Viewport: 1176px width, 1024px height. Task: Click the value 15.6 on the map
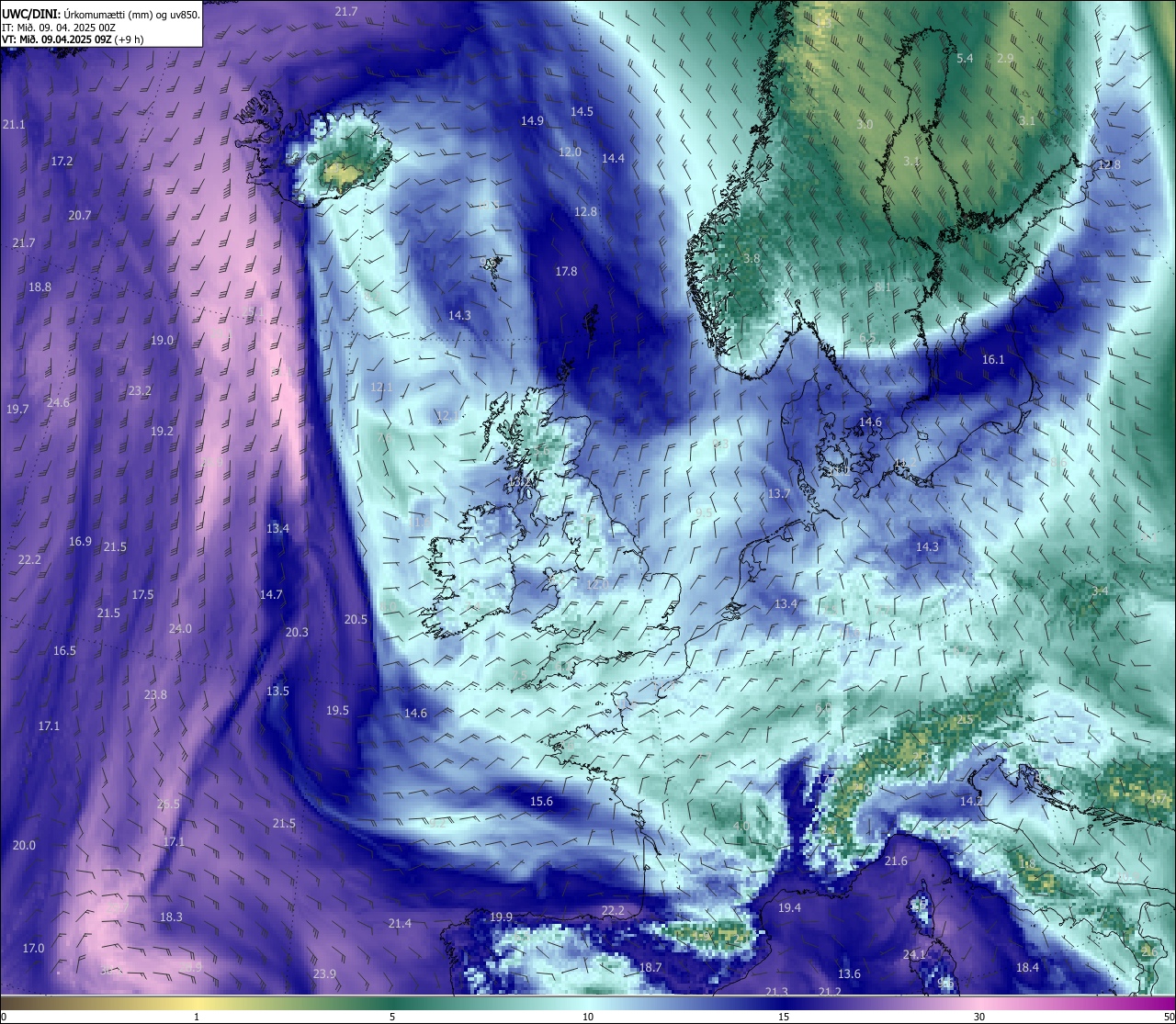[x=541, y=801]
